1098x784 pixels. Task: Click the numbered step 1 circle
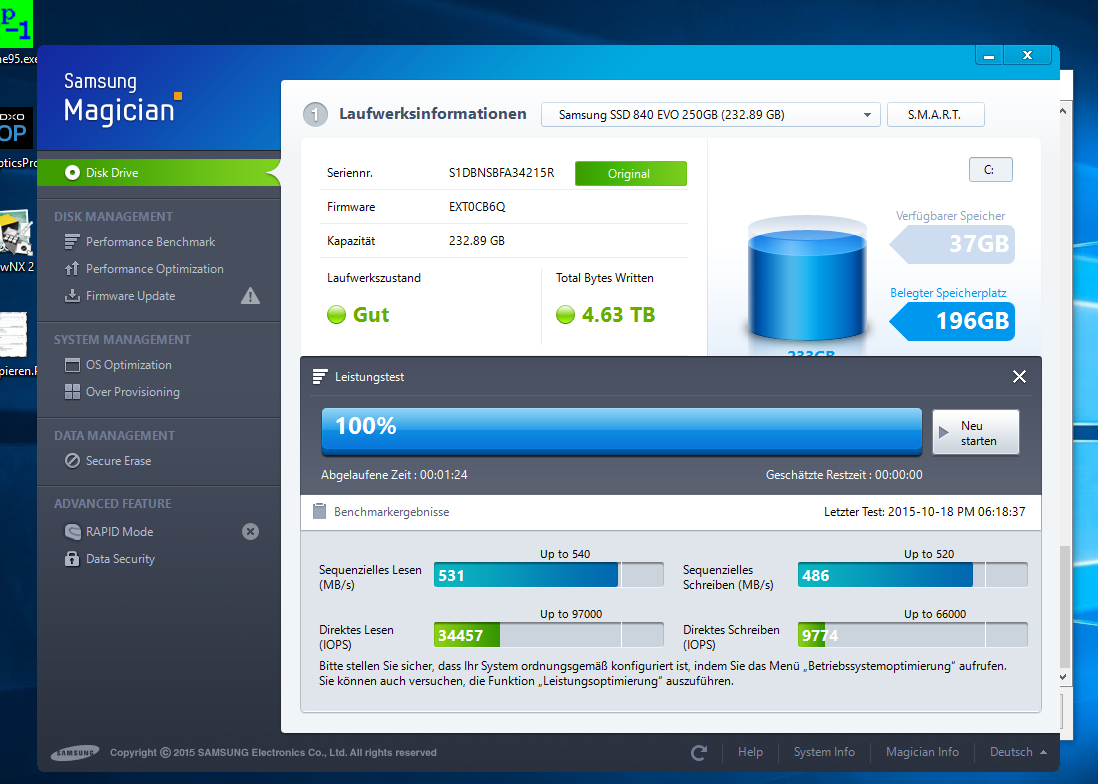(x=315, y=114)
